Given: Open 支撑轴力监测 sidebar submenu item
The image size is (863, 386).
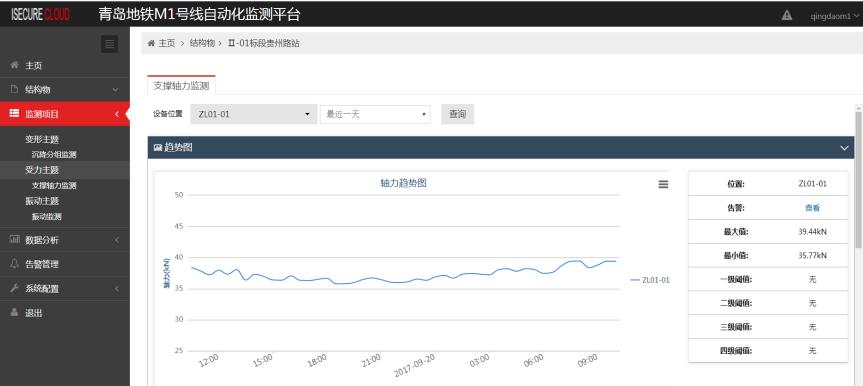Looking at the screenshot, I should point(54,186).
